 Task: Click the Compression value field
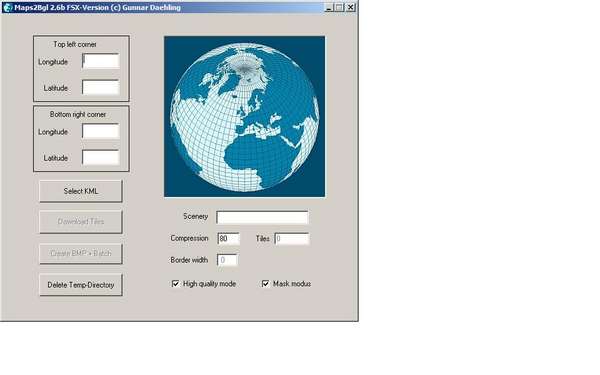[x=228, y=238]
